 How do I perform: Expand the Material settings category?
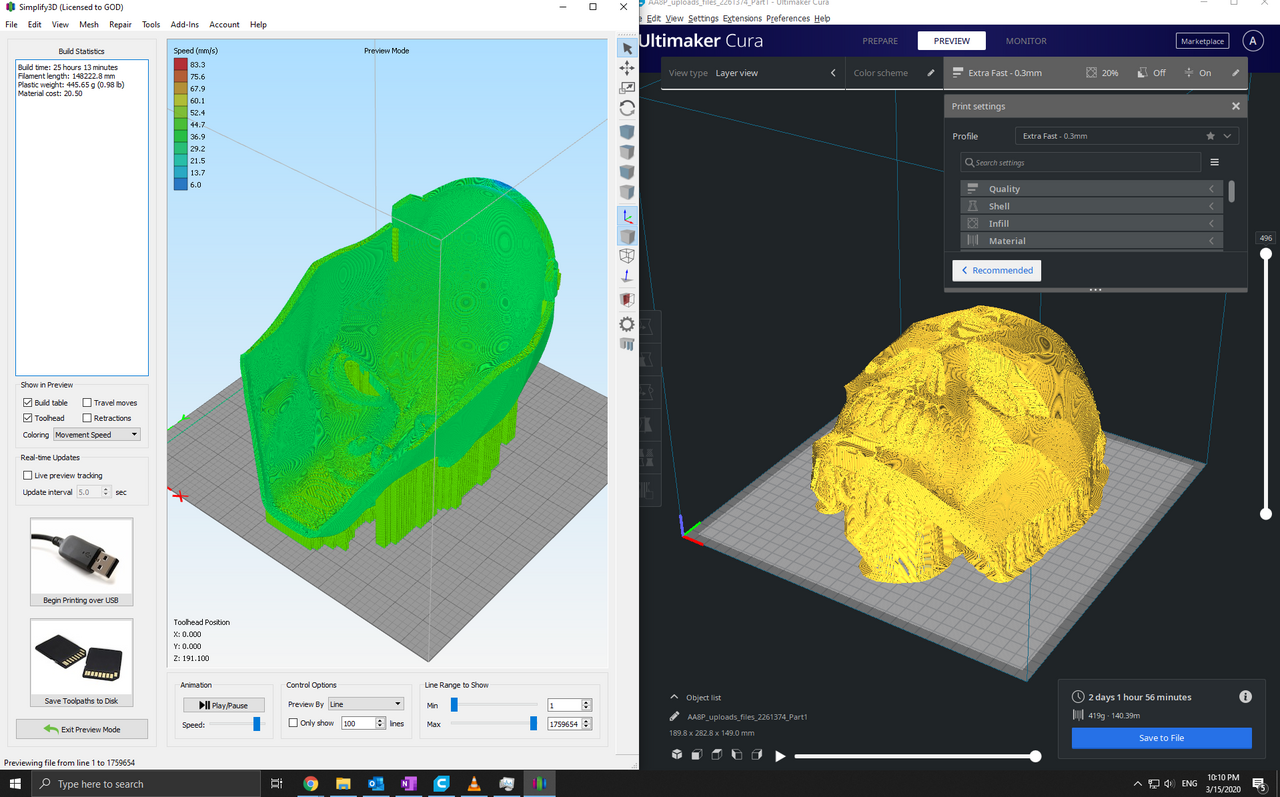pos(1092,241)
